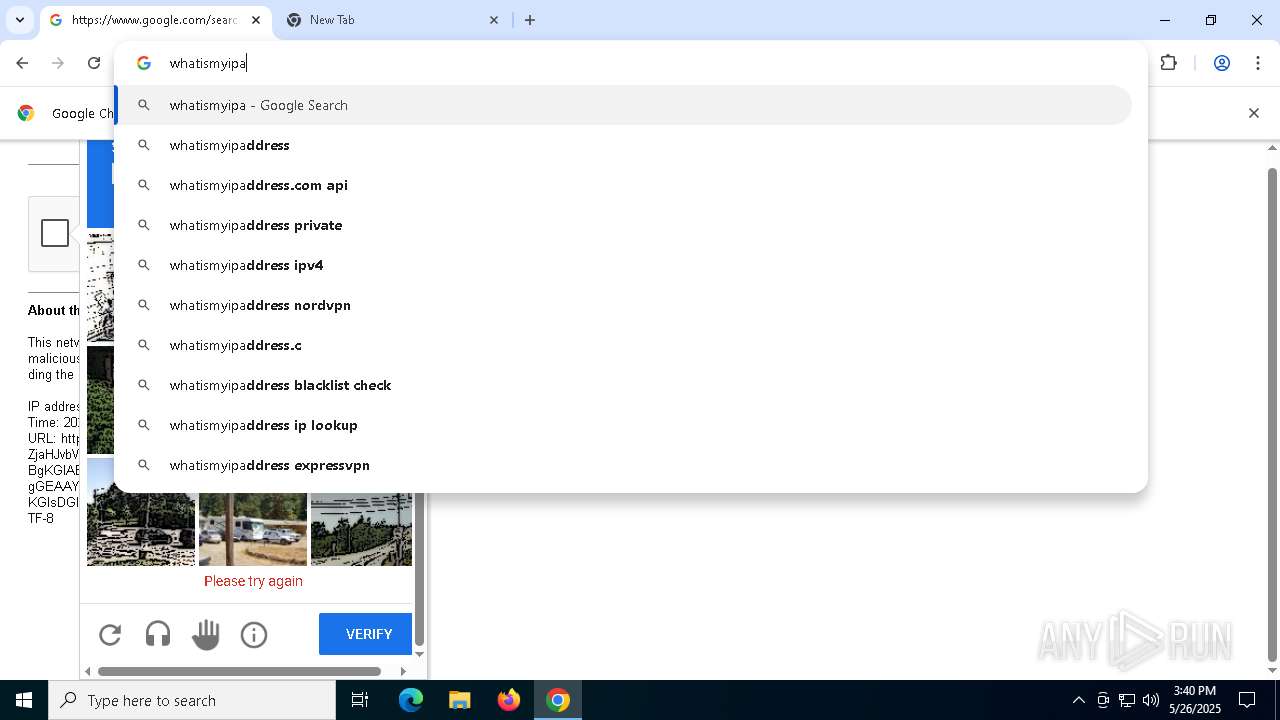Select the bottom-left CAPTCHA image tile
The height and width of the screenshot is (720, 1280).
[x=141, y=512]
